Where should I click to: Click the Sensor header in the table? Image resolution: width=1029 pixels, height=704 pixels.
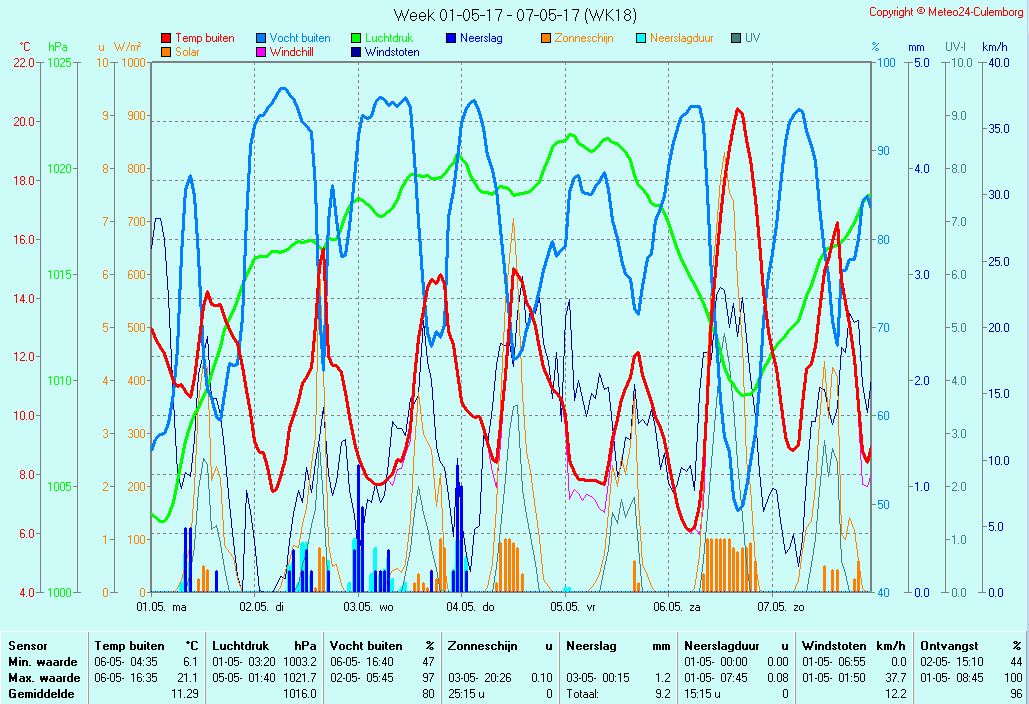(27, 646)
